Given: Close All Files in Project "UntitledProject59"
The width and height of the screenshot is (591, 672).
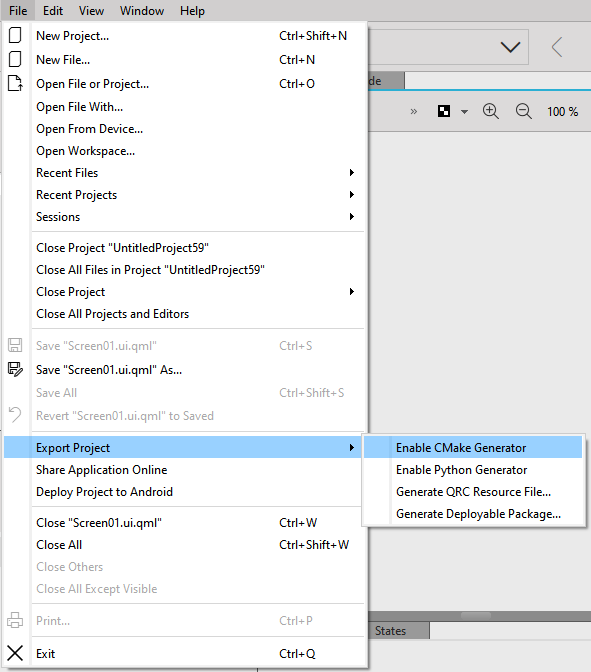Looking at the screenshot, I should 184,270.
